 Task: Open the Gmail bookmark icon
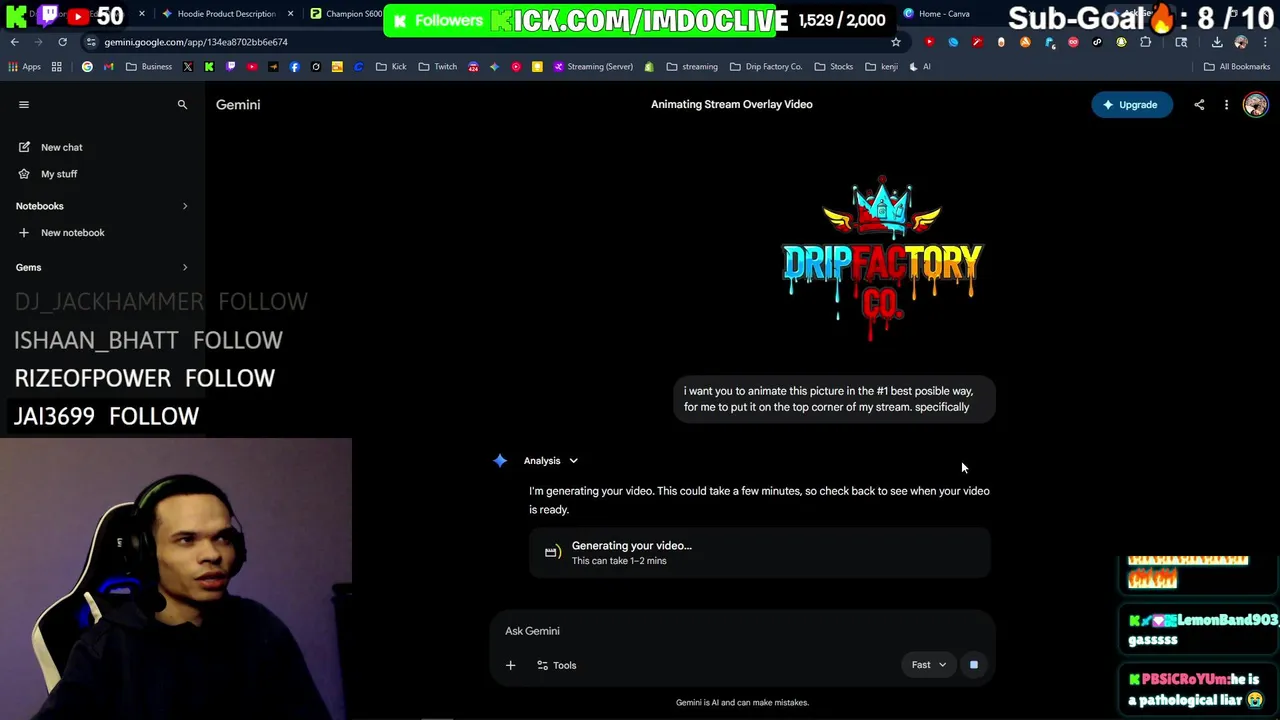(x=108, y=67)
